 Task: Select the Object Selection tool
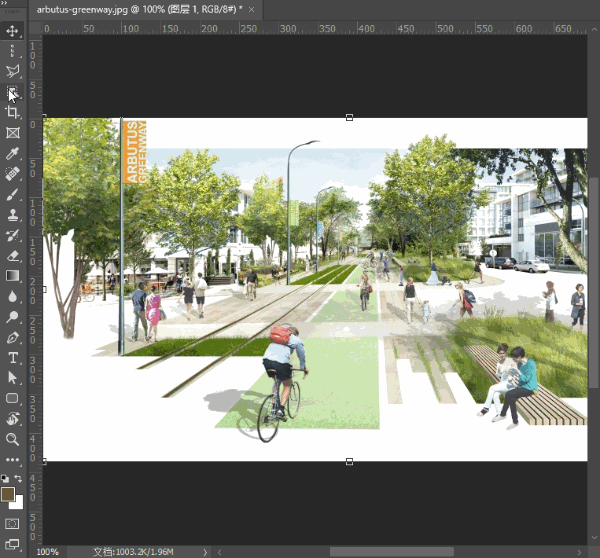12,92
